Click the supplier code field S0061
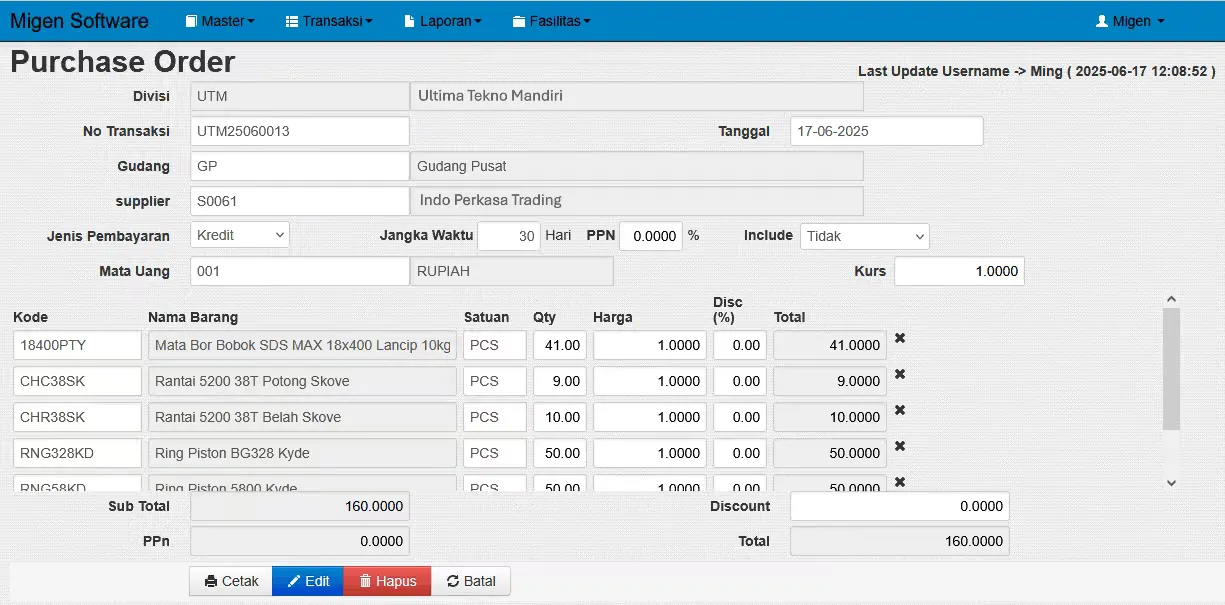The width and height of the screenshot is (1225, 605). click(x=300, y=201)
